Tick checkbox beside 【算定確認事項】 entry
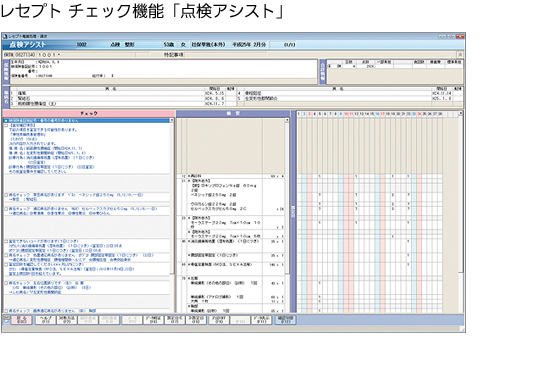 pyautogui.click(x=6, y=125)
